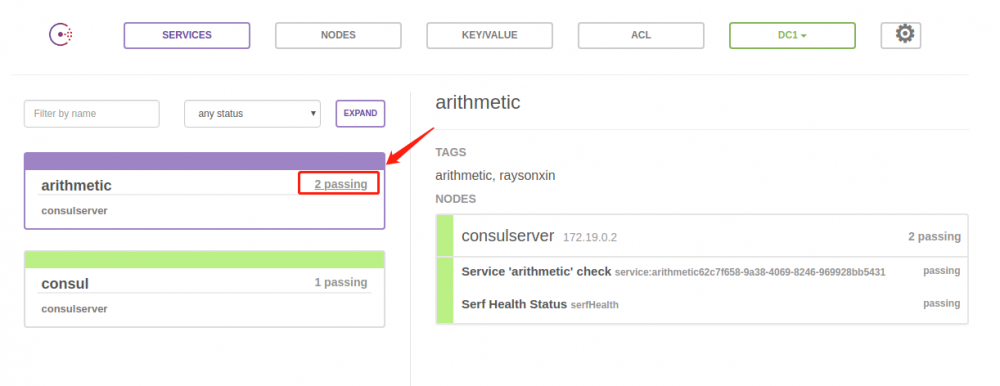Click the purple arithmetic card header bar
Viewport: 1000px width, 386px height.
pos(205,161)
